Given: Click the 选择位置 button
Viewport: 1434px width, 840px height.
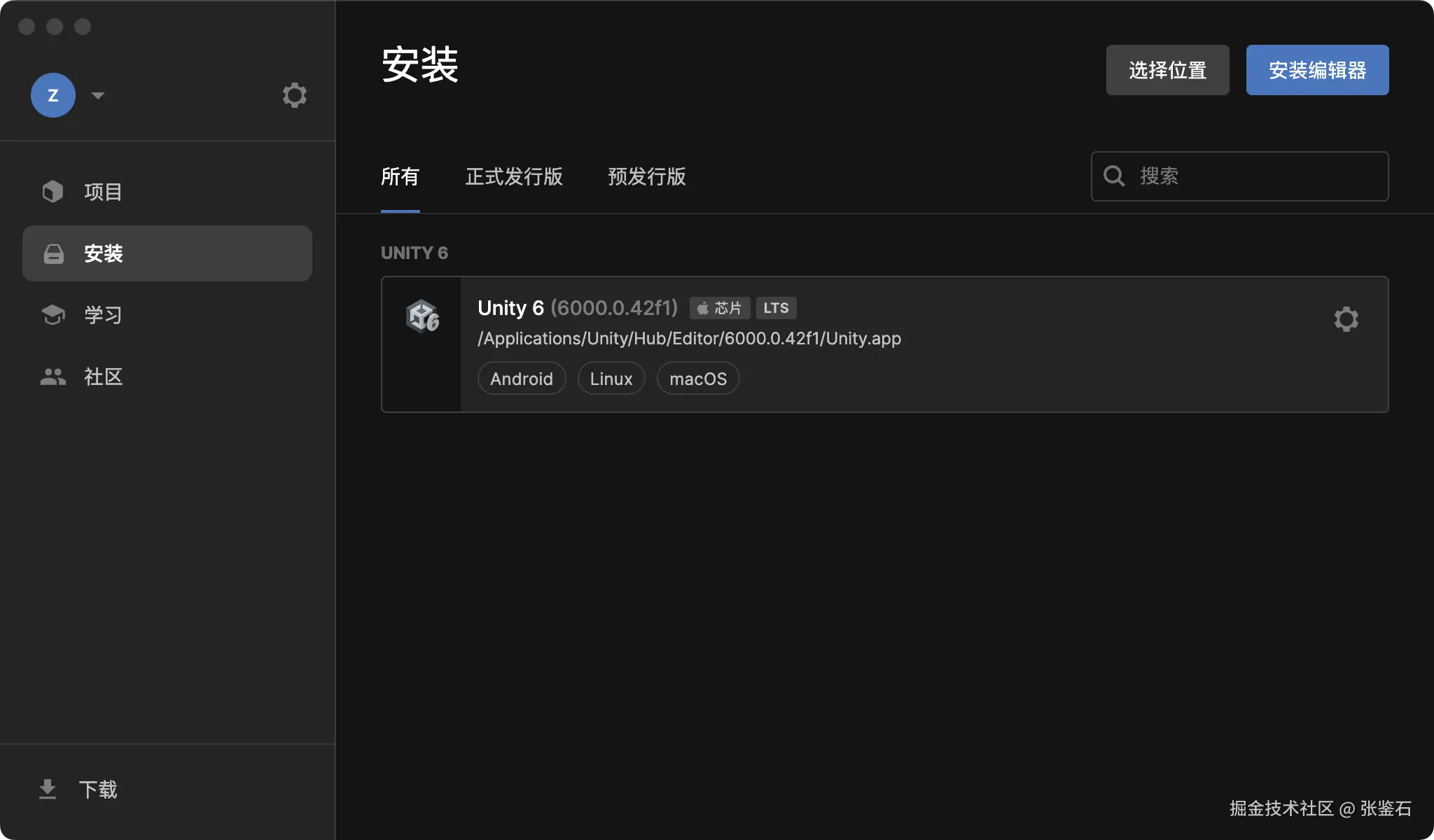Looking at the screenshot, I should [x=1167, y=69].
